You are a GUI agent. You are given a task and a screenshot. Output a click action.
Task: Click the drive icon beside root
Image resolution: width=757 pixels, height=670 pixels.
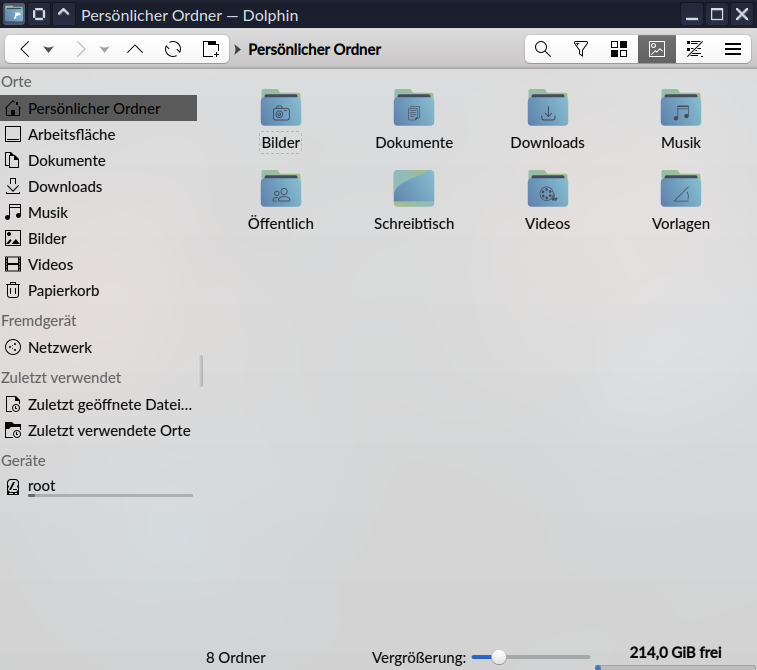click(13, 487)
